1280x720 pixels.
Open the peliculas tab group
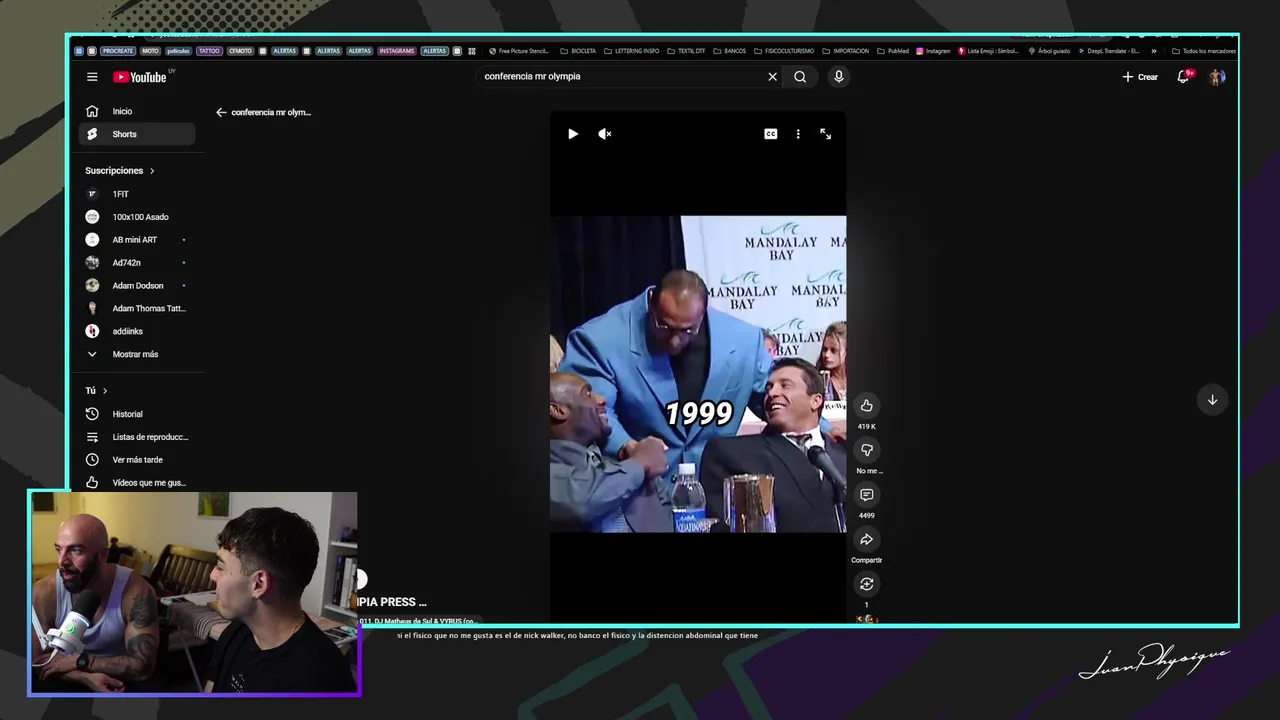point(179,51)
